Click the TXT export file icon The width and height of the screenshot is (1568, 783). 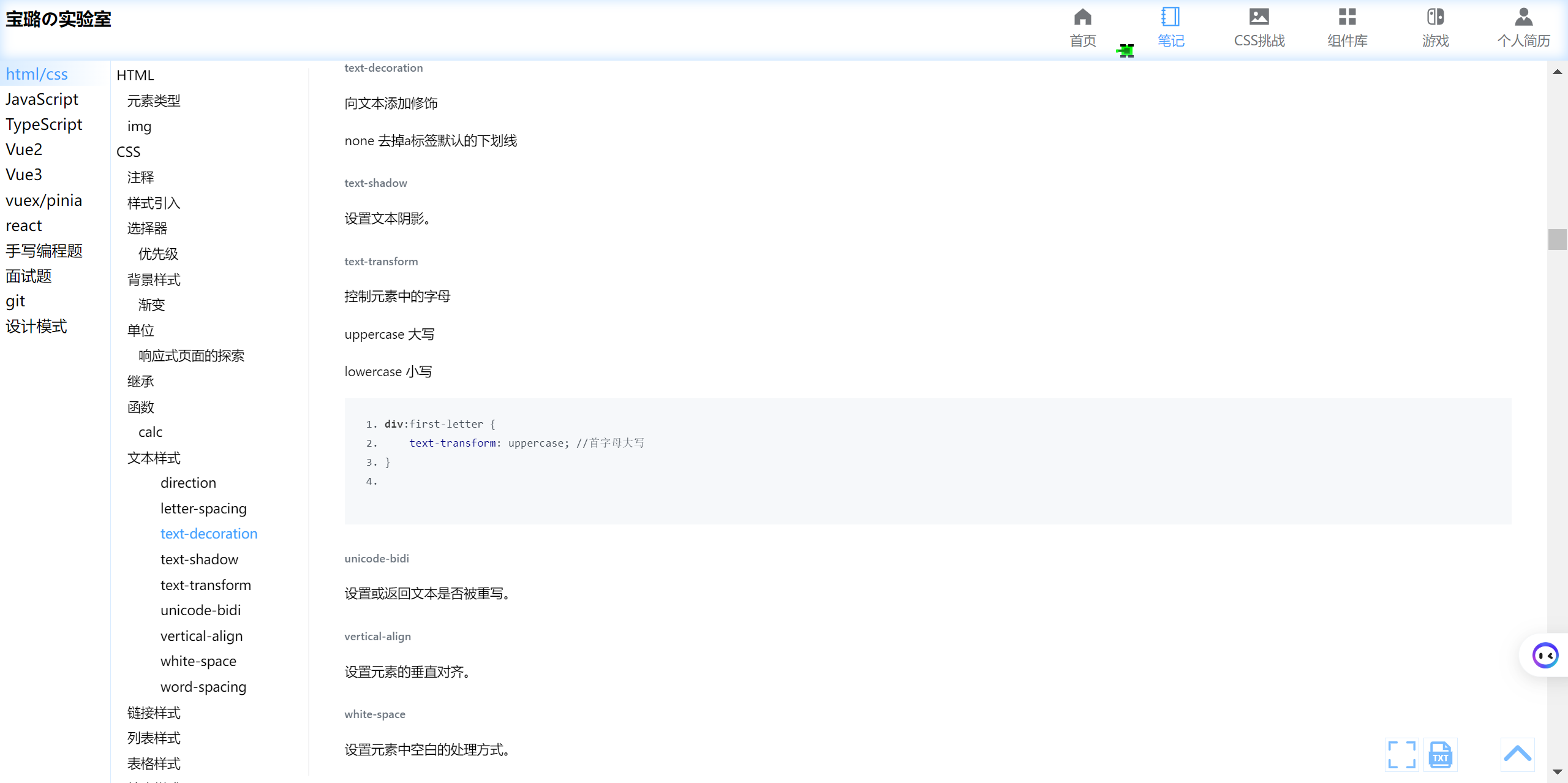1441,755
